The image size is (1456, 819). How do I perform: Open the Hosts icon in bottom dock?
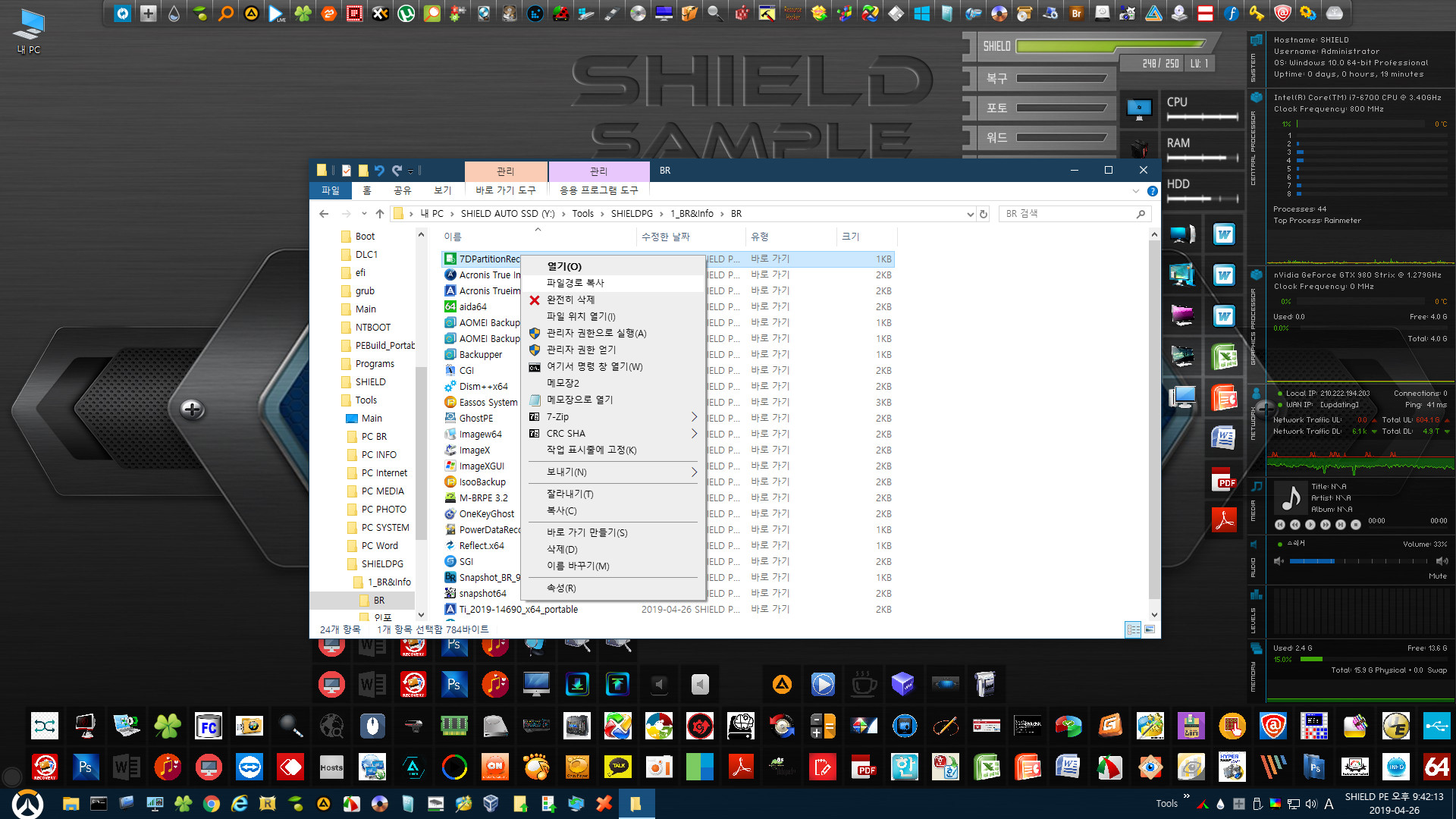pos(331,767)
